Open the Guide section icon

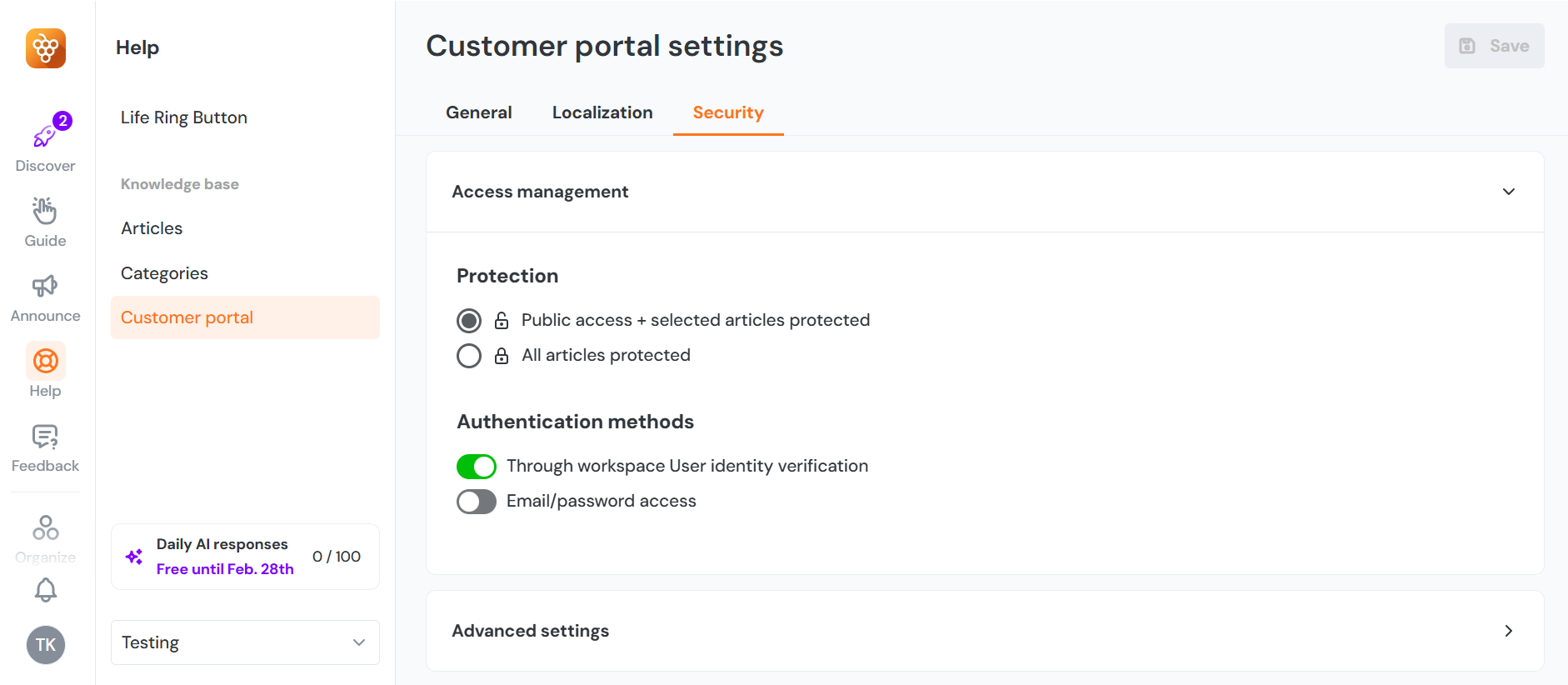click(45, 212)
